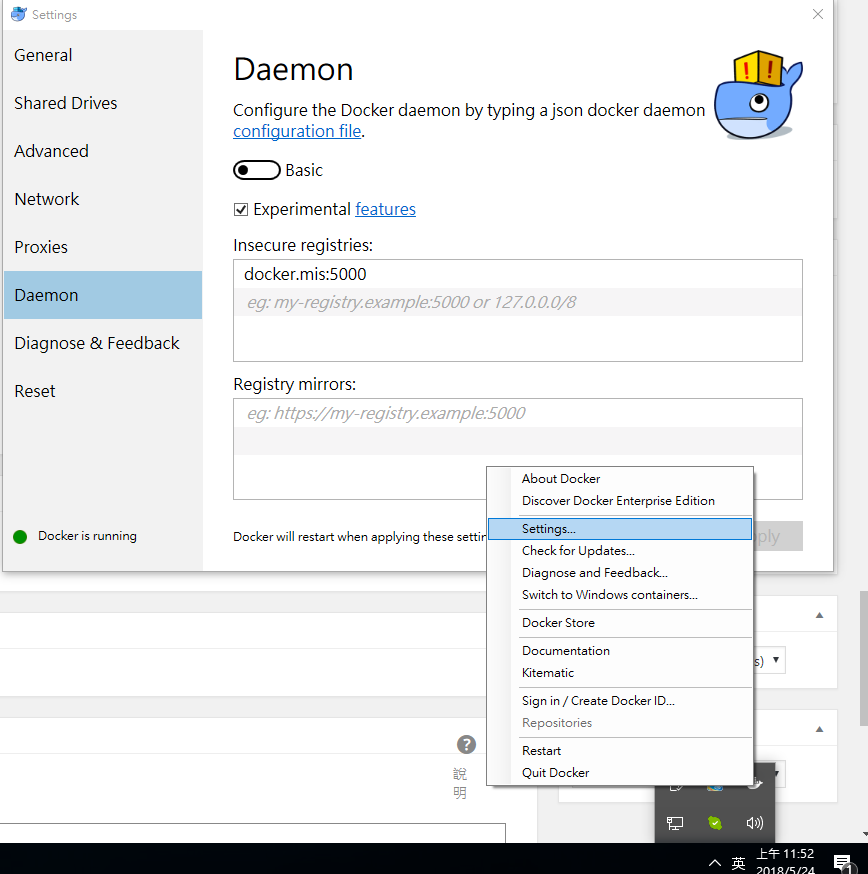Click the volume speaker tray icon

pyautogui.click(x=754, y=823)
